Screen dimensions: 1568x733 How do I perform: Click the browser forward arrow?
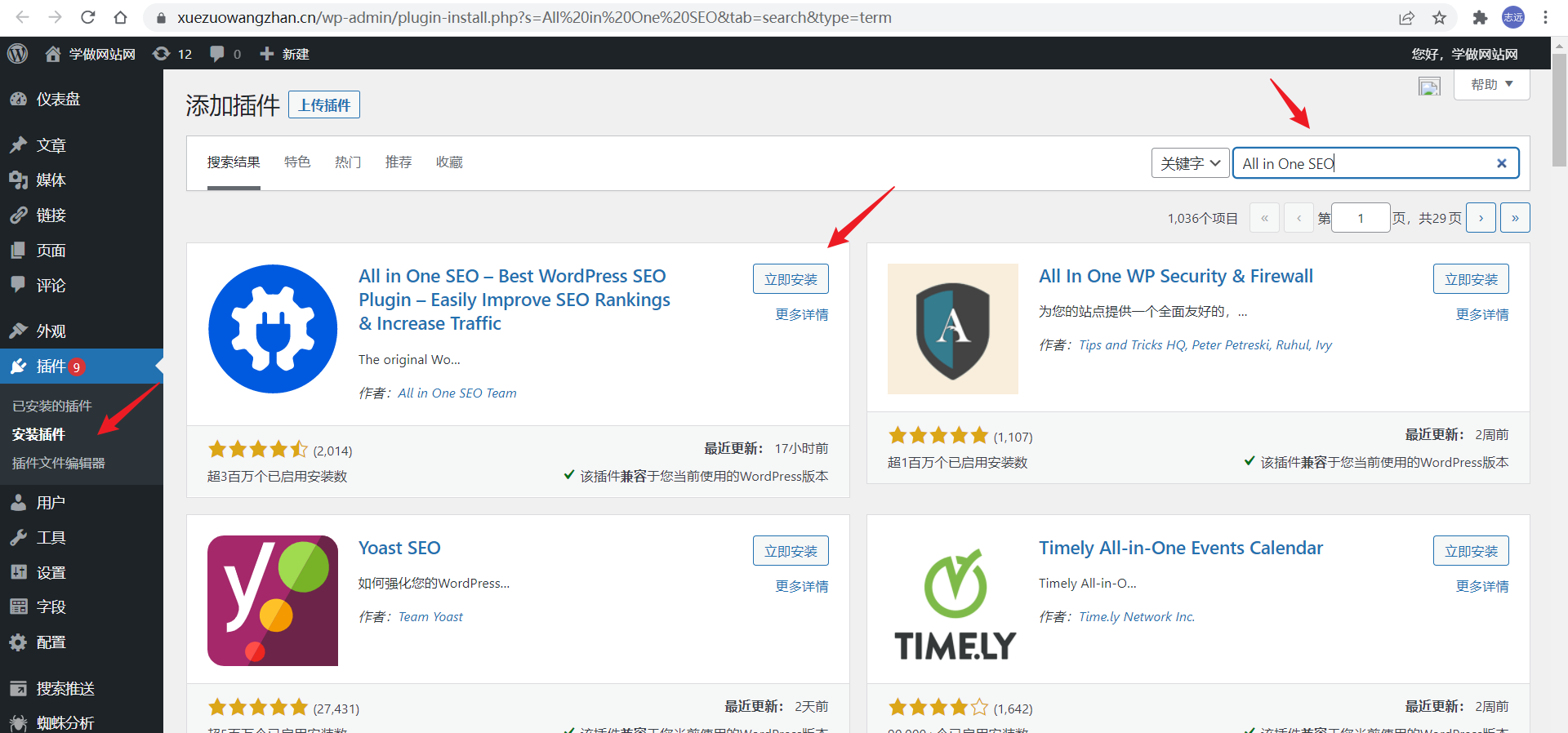tap(55, 17)
